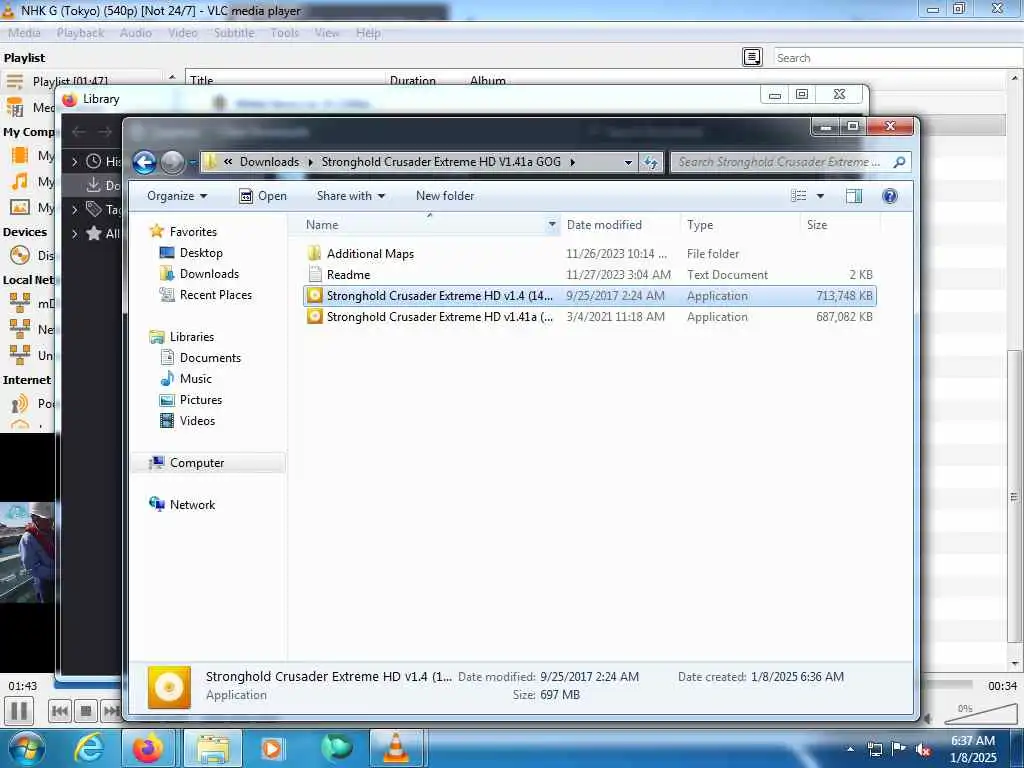
Task: Refresh the Explorer folder view
Action: click(x=650, y=162)
